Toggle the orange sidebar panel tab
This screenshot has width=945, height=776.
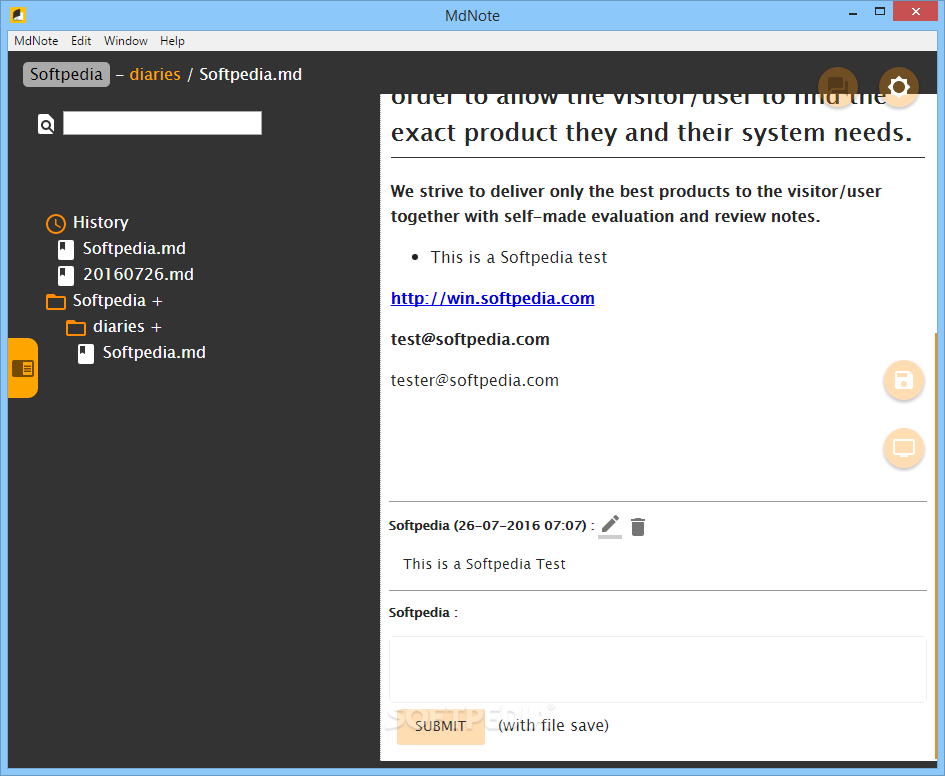coord(23,368)
